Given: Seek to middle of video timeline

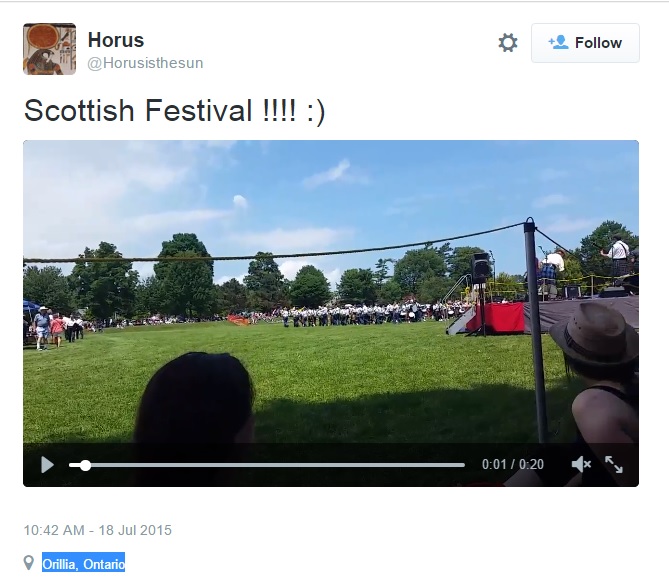Looking at the screenshot, I should 267,465.
